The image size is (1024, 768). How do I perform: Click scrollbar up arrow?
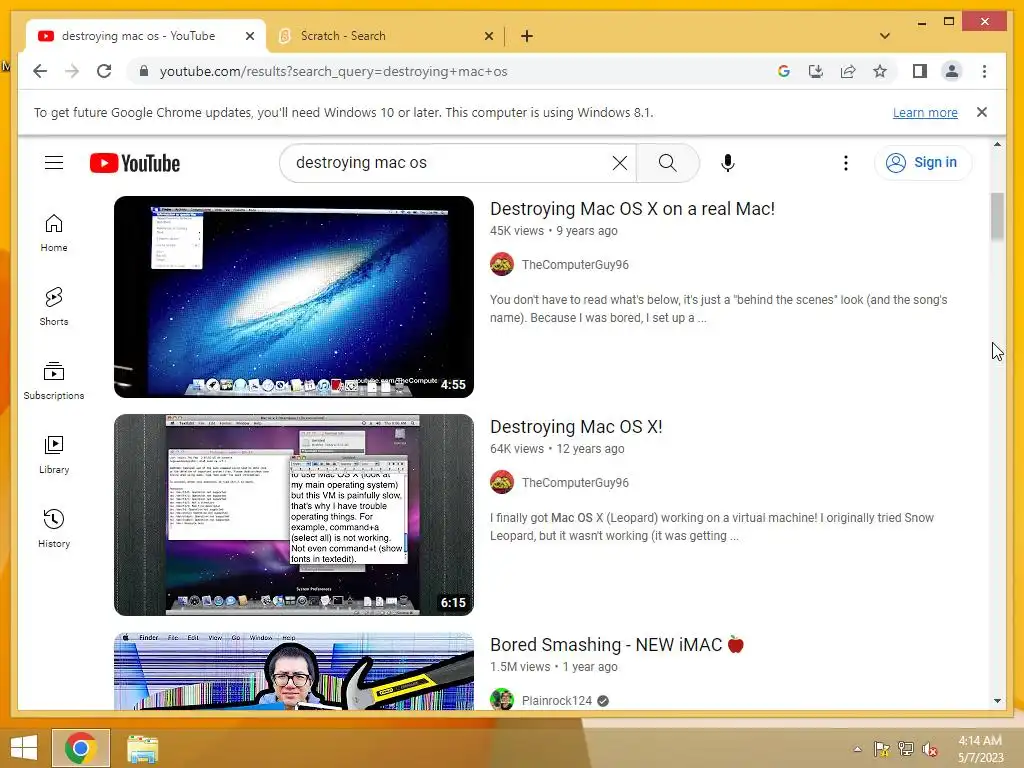(997, 144)
